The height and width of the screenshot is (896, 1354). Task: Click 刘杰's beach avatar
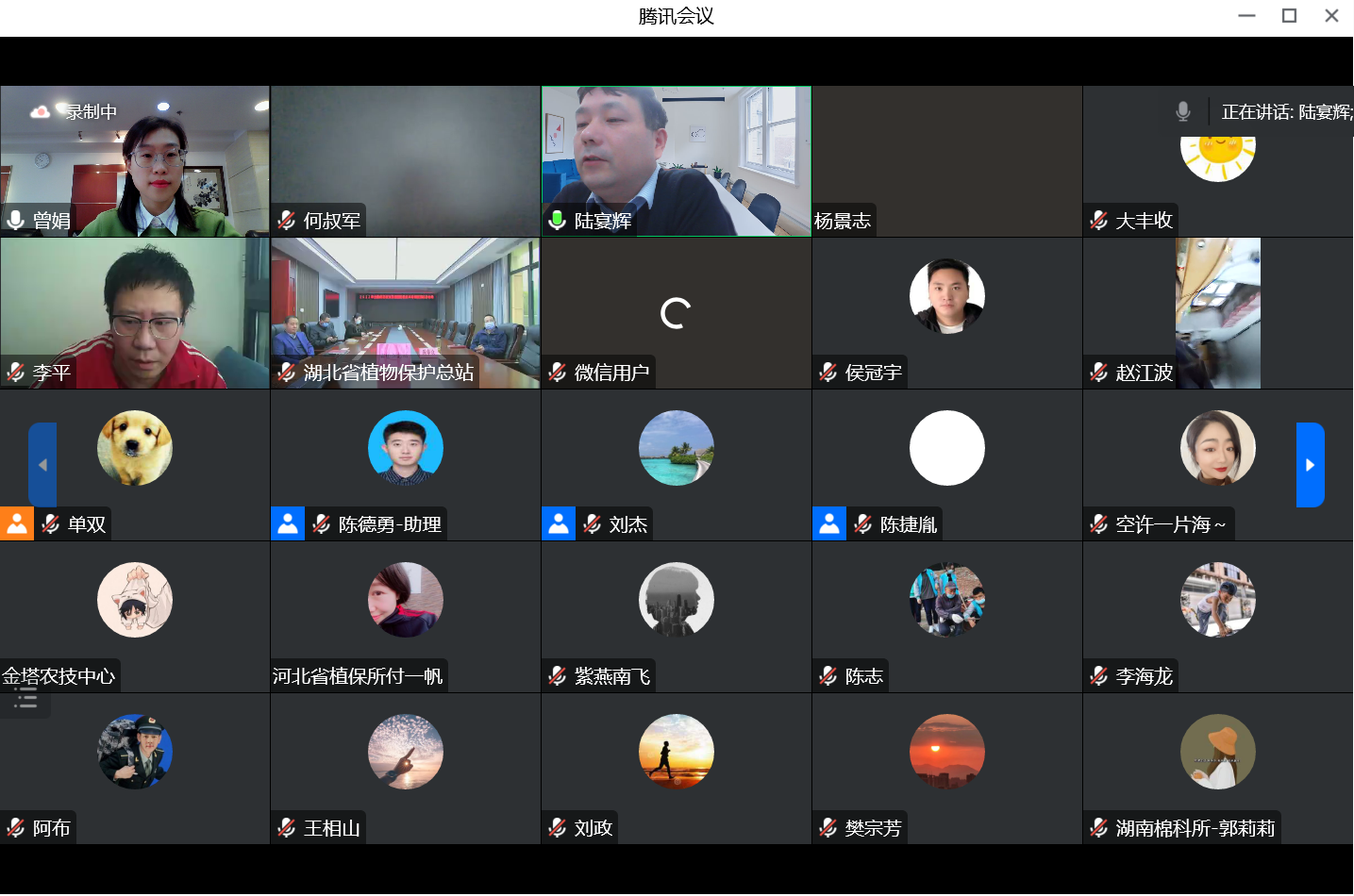tap(677, 448)
